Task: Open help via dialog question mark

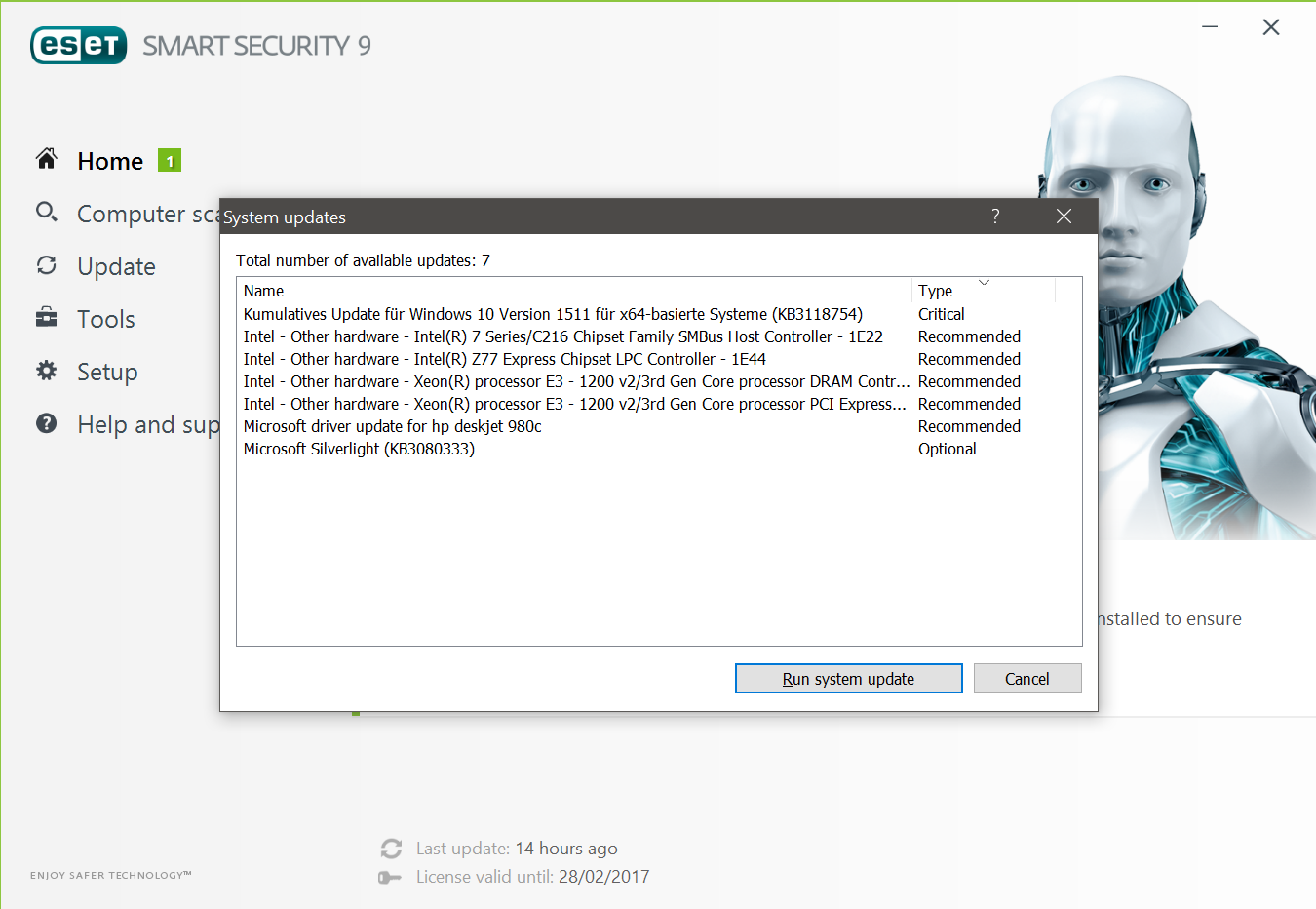Action: coord(995,217)
